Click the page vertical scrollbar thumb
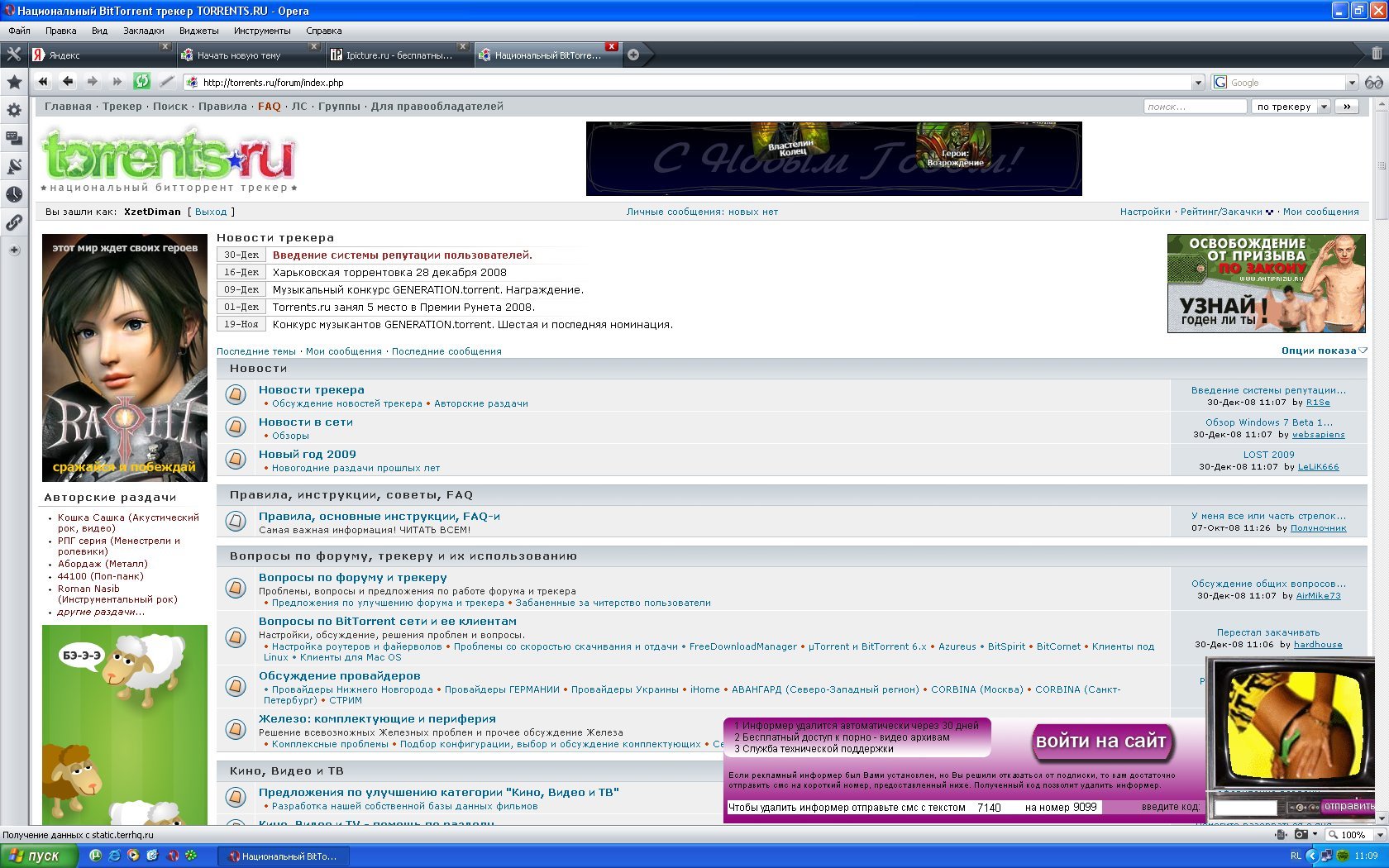The width and height of the screenshot is (1389, 868). (1381, 165)
